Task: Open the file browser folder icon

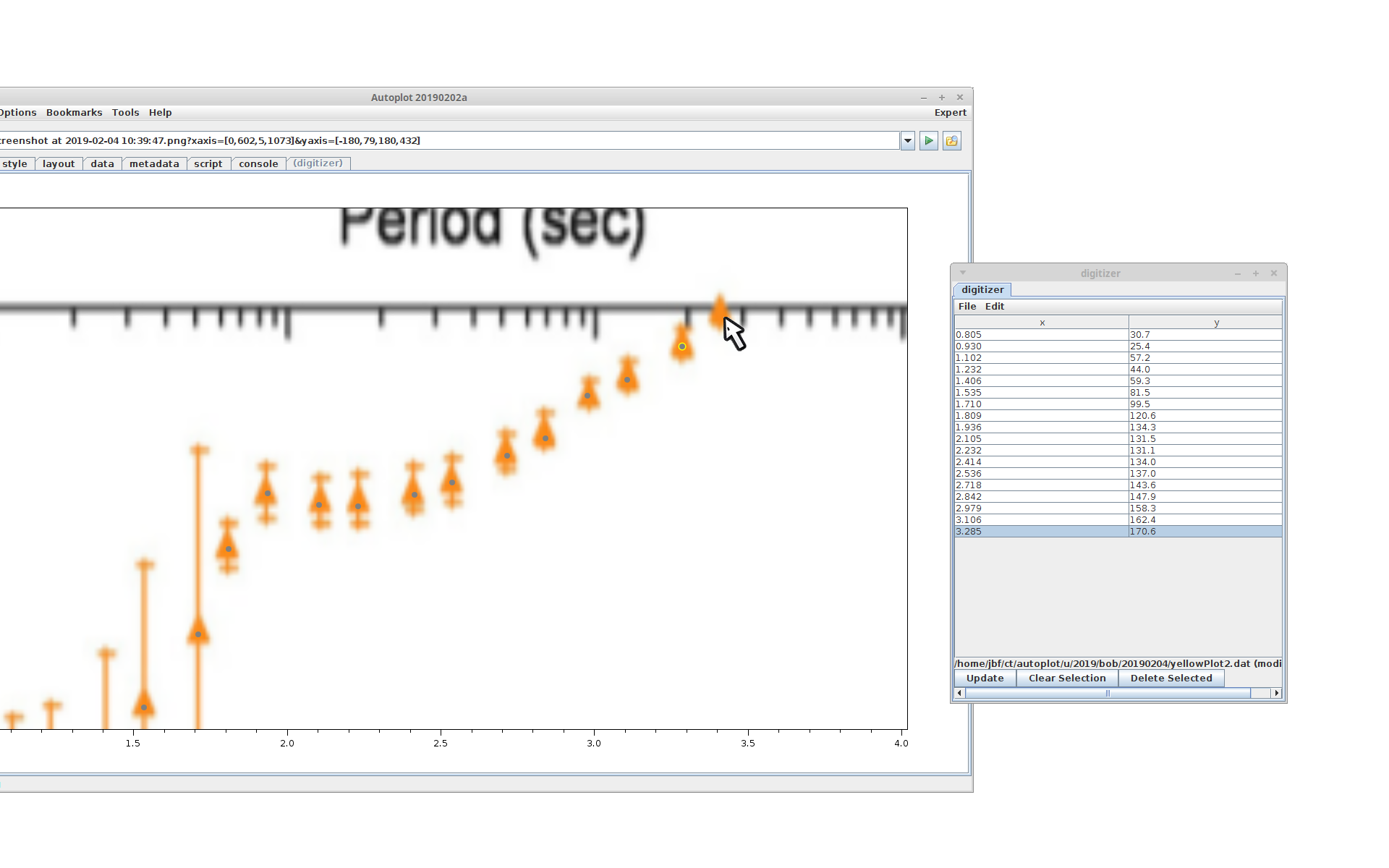Action: [952, 141]
